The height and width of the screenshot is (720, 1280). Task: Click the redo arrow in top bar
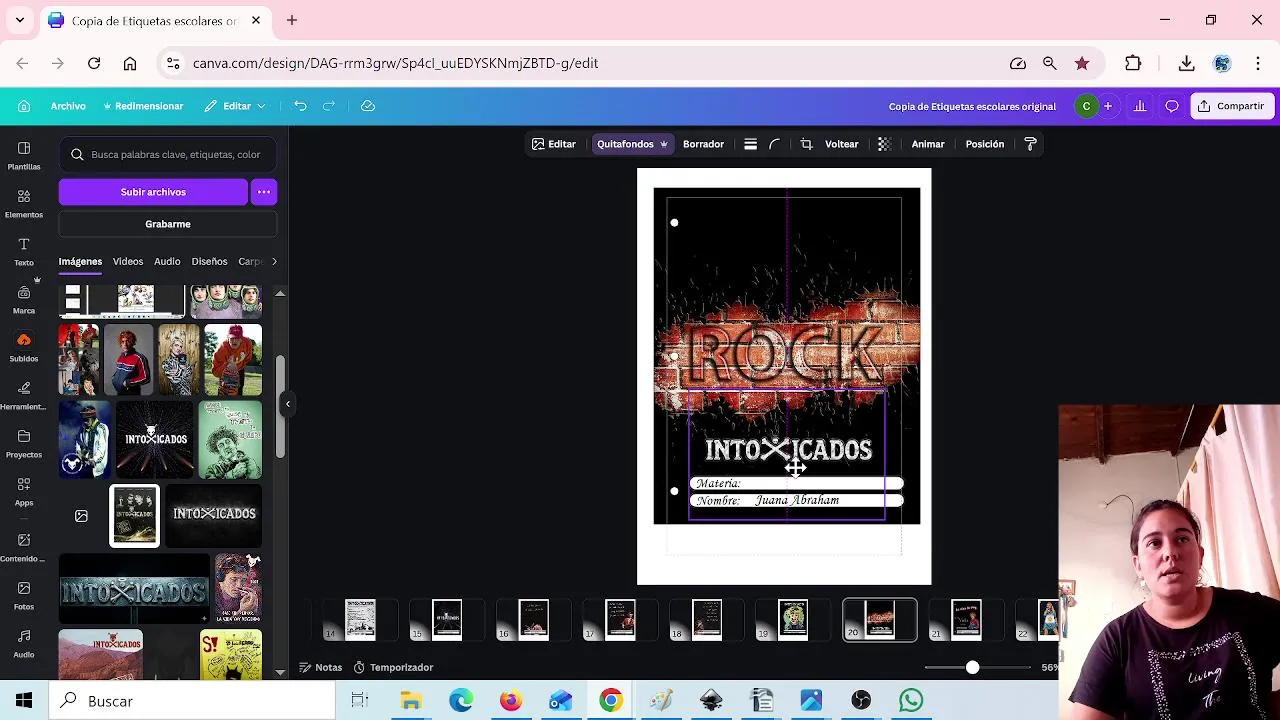pos(328,106)
